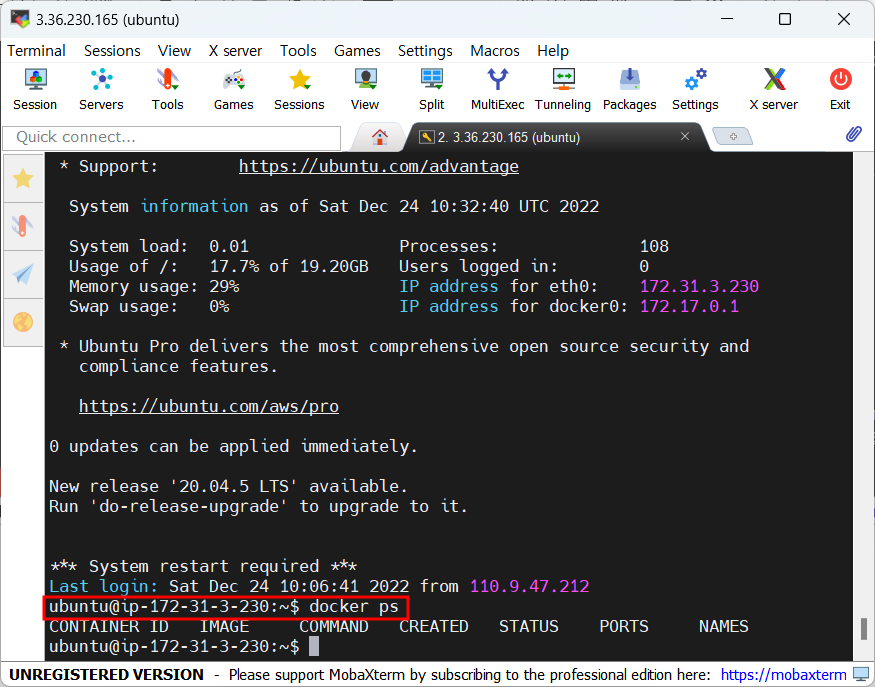This screenshot has height=687, width=875.
Task: Click the Servers toolbar icon
Action: click(x=101, y=89)
